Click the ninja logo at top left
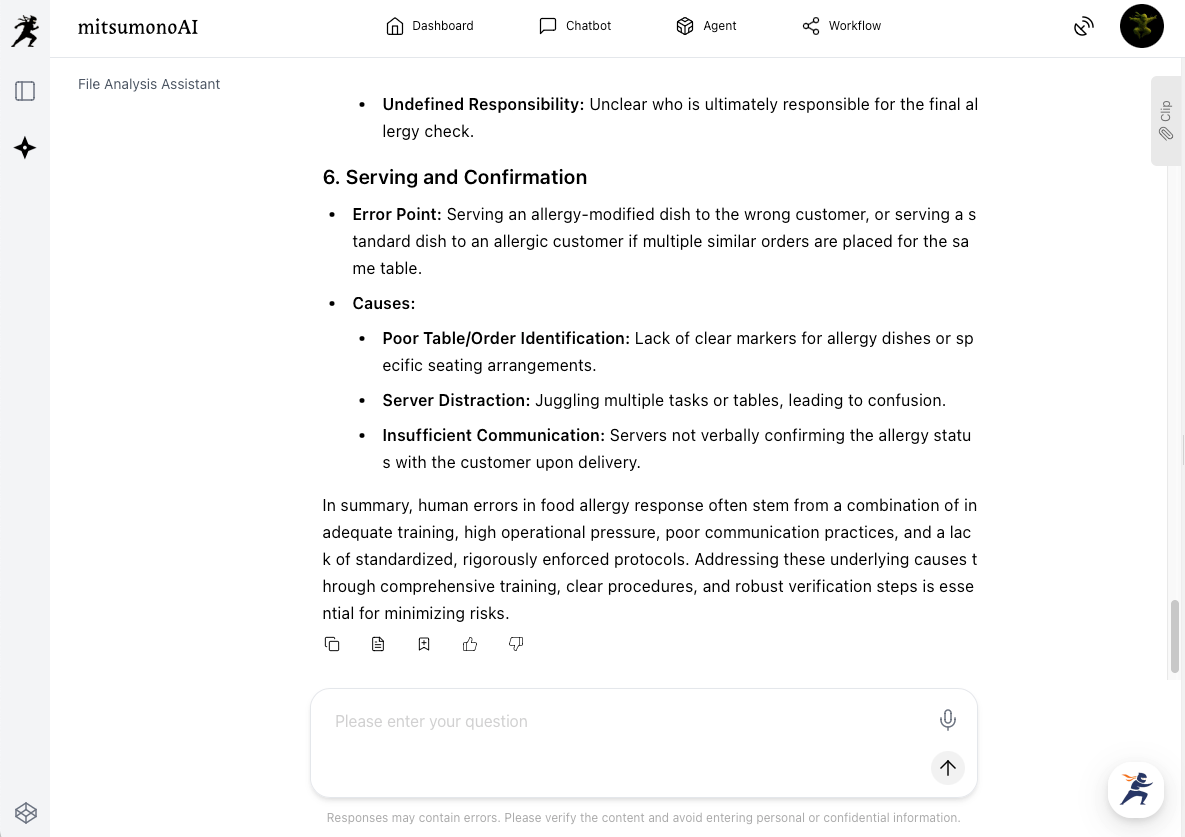The width and height of the screenshot is (1185, 837). pos(25,30)
